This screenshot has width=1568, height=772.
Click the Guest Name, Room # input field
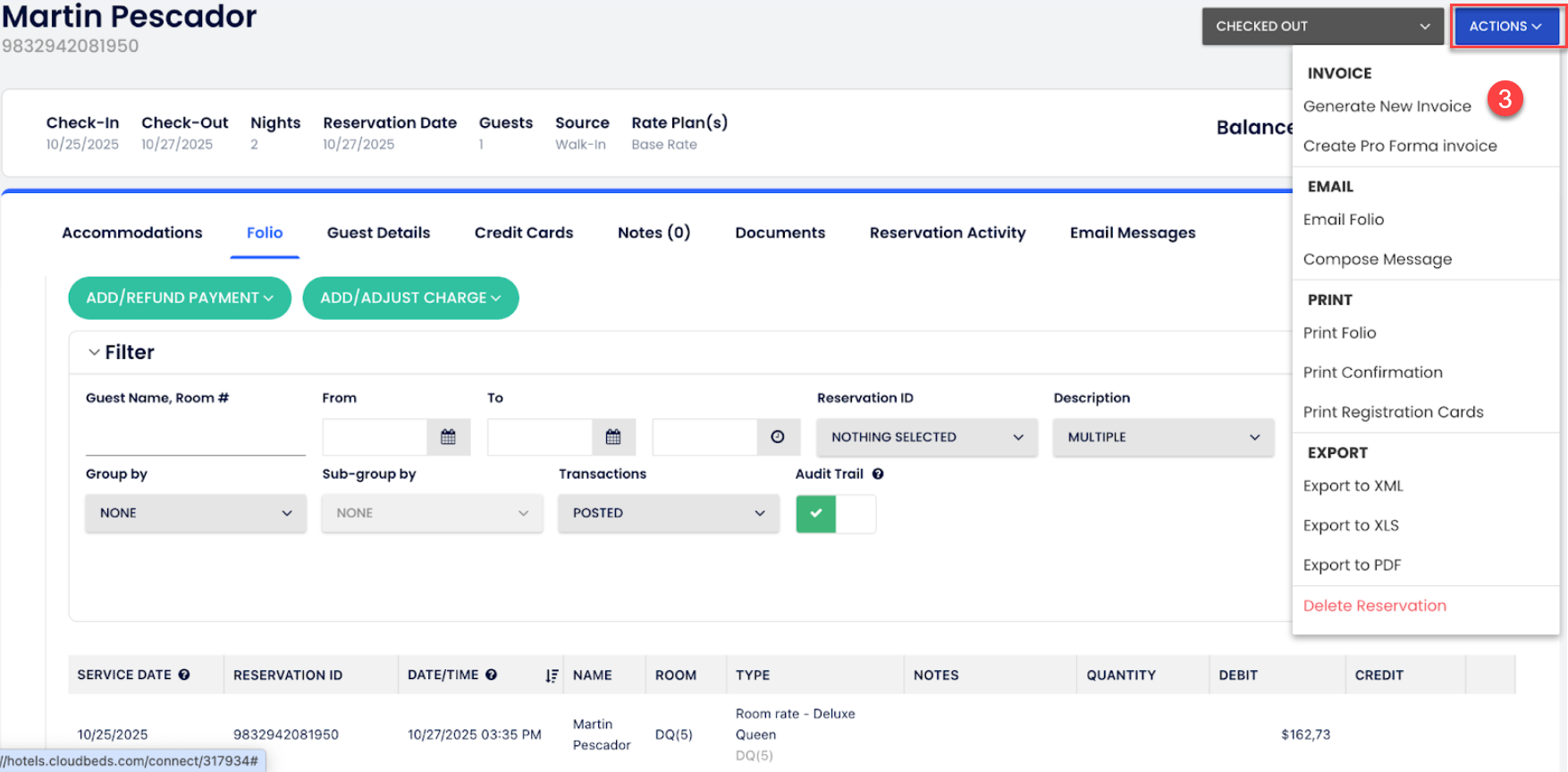(195, 438)
